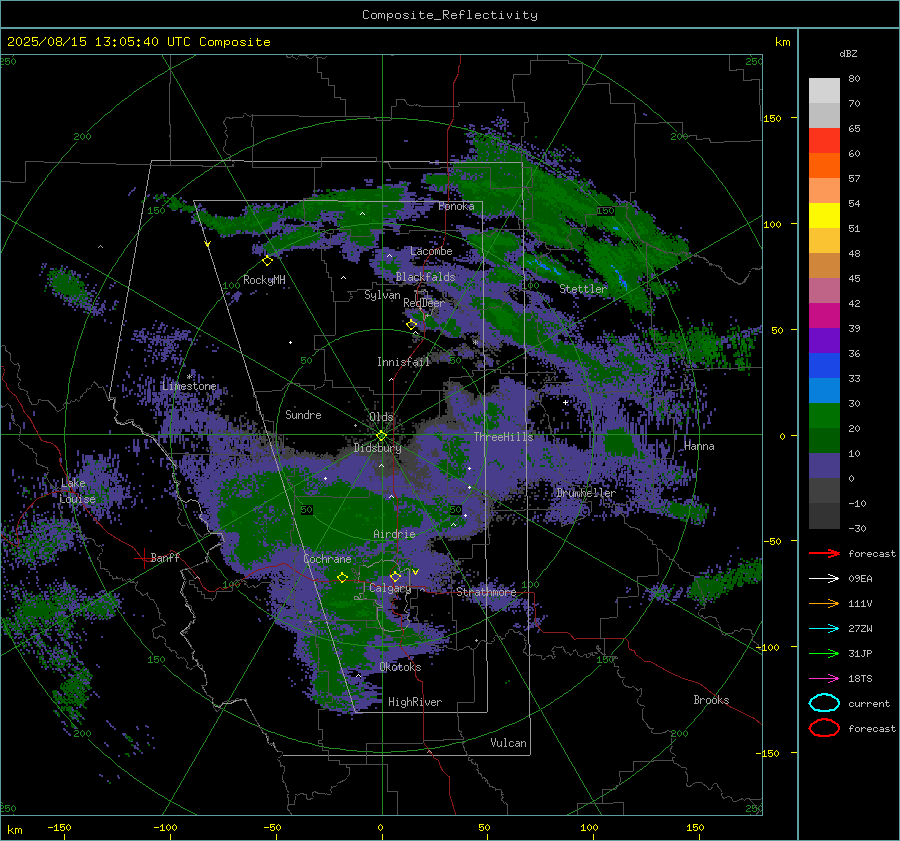Click the red cross marker at Banff

143,557
